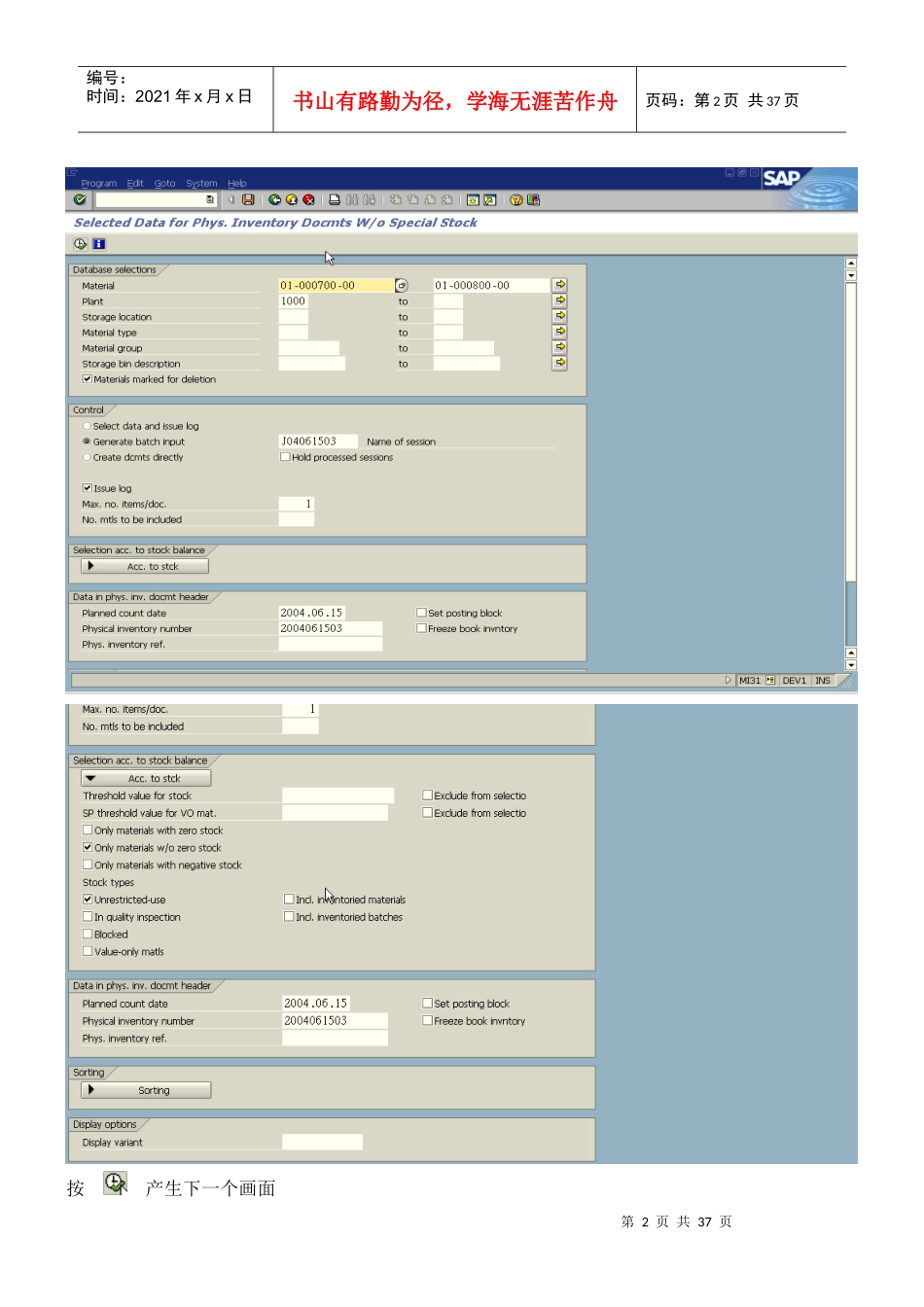Open the Edit menu

pos(135,183)
